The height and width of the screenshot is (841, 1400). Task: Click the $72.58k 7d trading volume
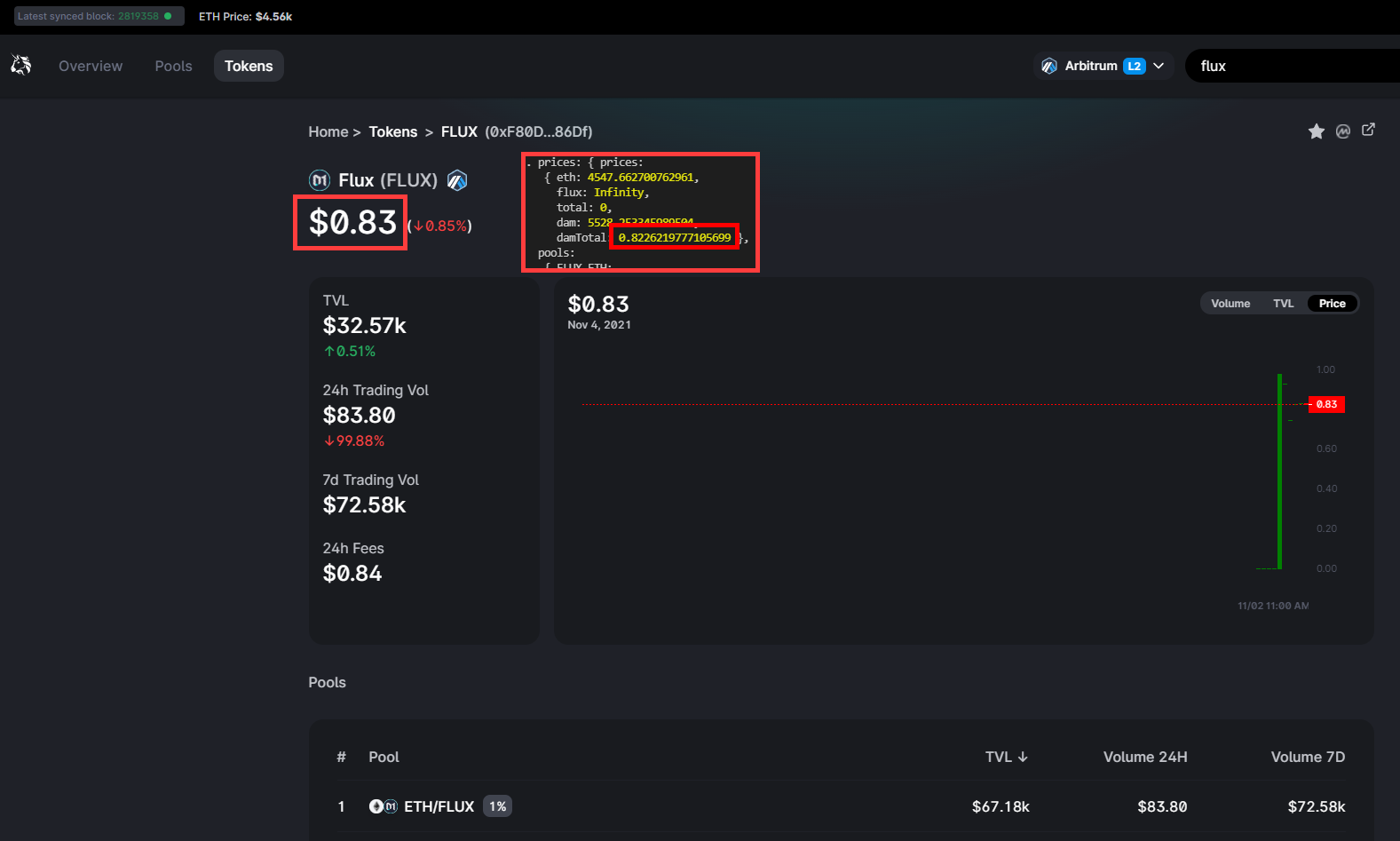(364, 505)
